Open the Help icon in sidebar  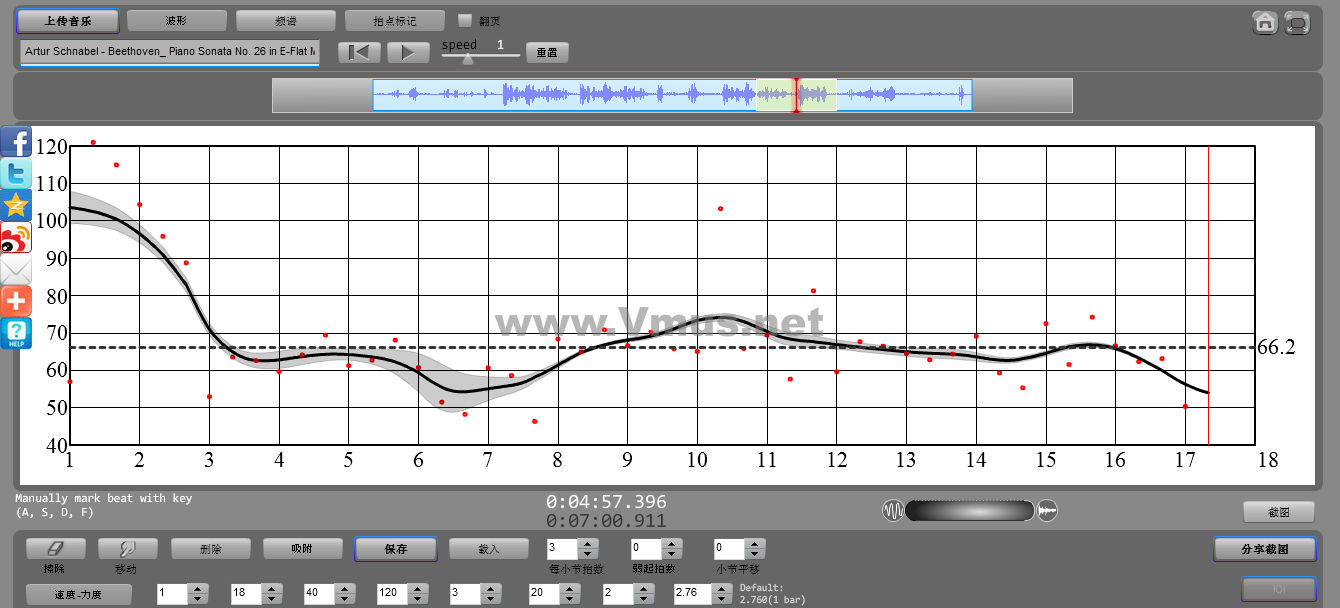(x=16, y=333)
